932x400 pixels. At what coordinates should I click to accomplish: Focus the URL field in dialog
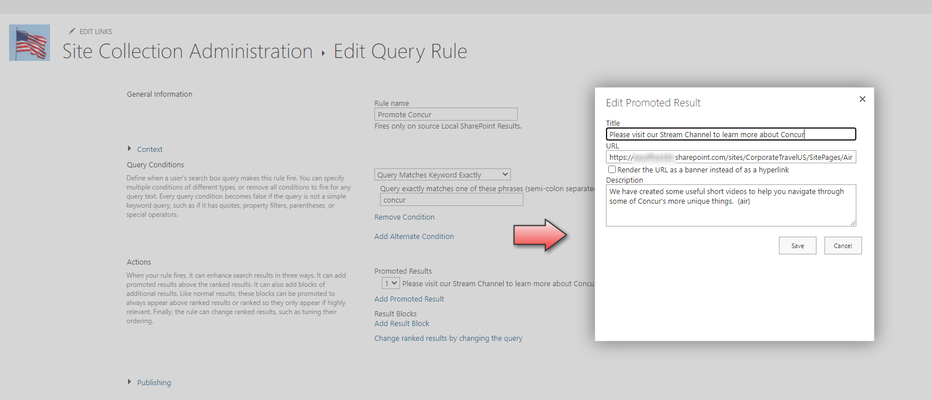(731, 157)
